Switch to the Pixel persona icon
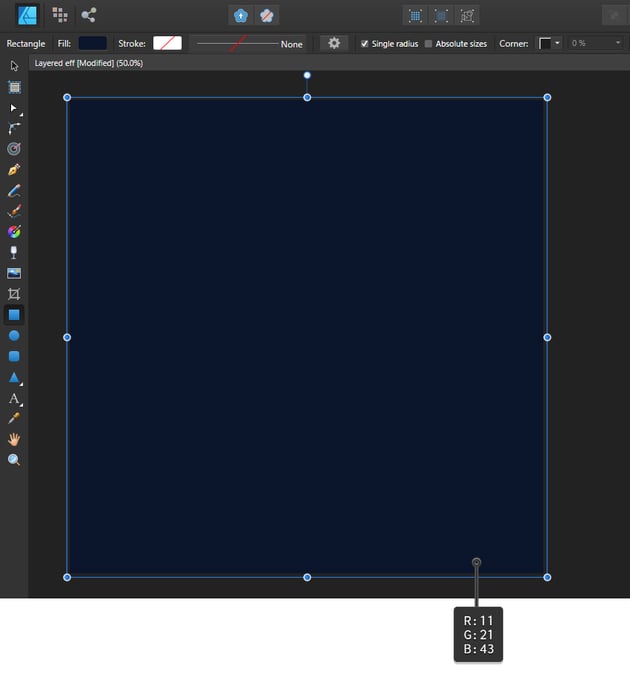Image resolution: width=630 pixels, height=674 pixels. click(x=60, y=15)
